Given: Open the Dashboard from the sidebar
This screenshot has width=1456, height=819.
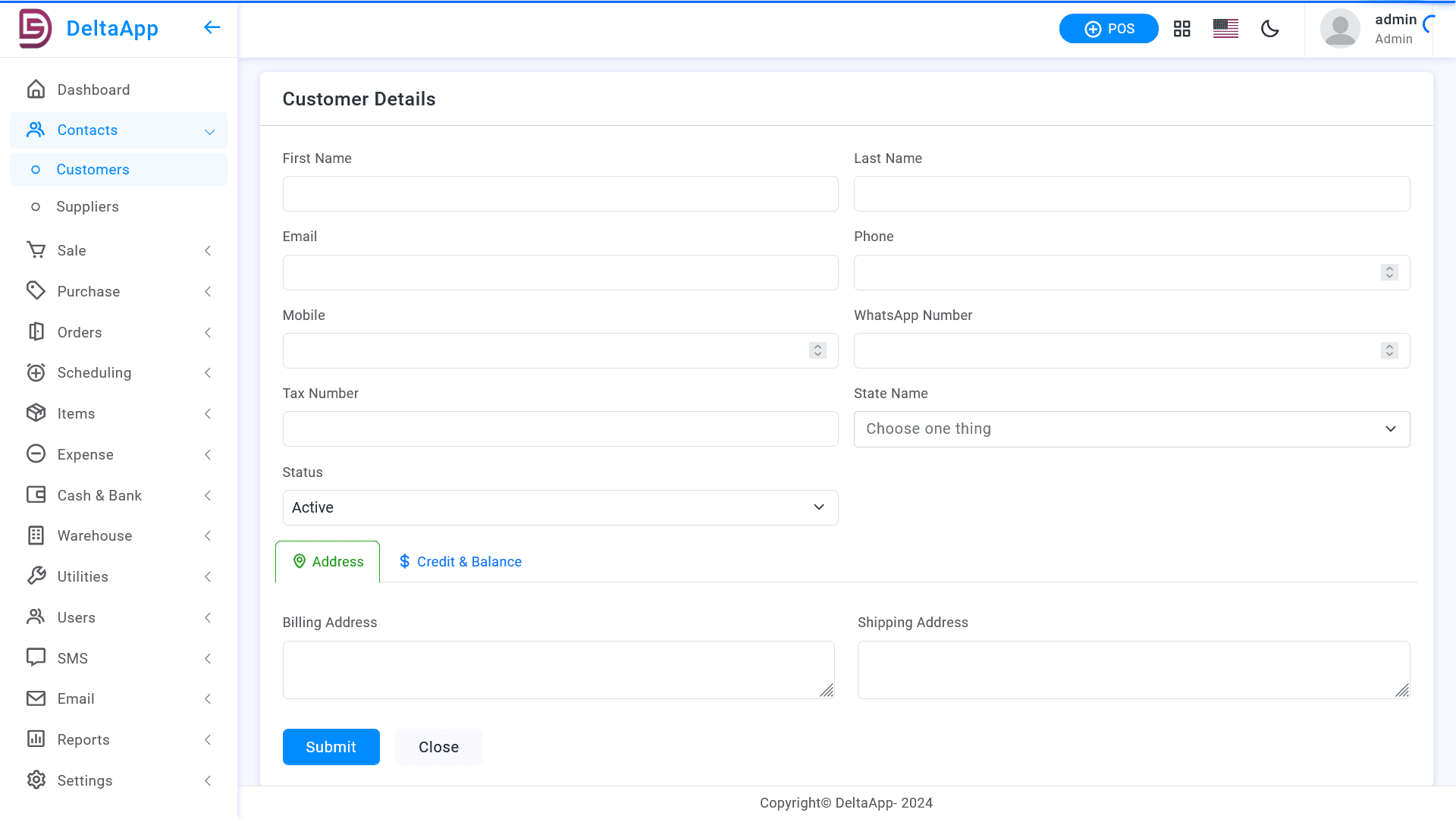Looking at the screenshot, I should coord(93,89).
